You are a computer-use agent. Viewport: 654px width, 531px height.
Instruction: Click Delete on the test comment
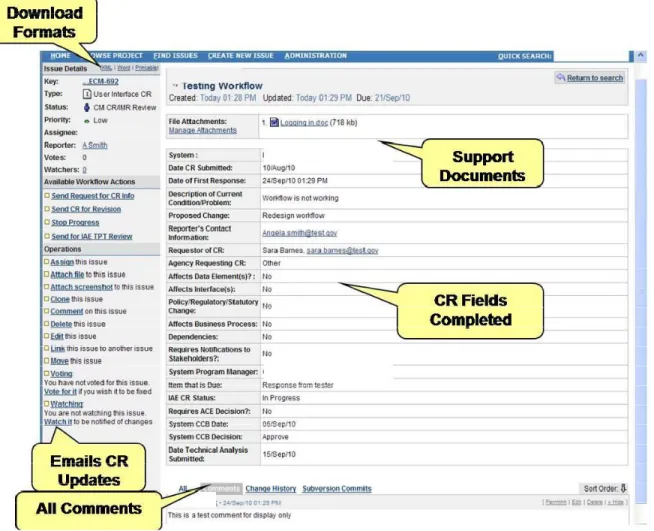point(594,502)
